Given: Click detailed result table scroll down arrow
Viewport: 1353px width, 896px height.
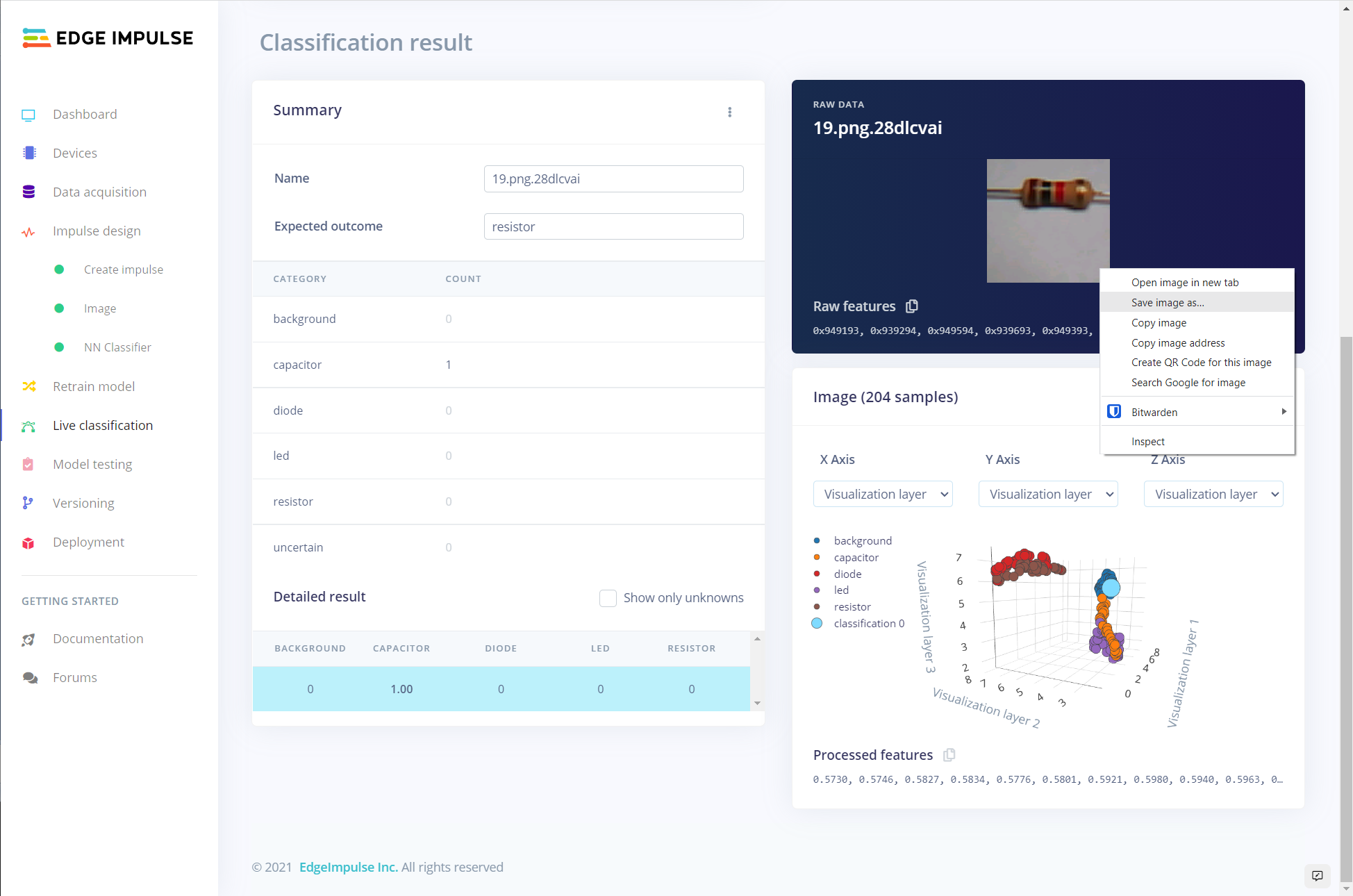Looking at the screenshot, I should coord(757,703).
